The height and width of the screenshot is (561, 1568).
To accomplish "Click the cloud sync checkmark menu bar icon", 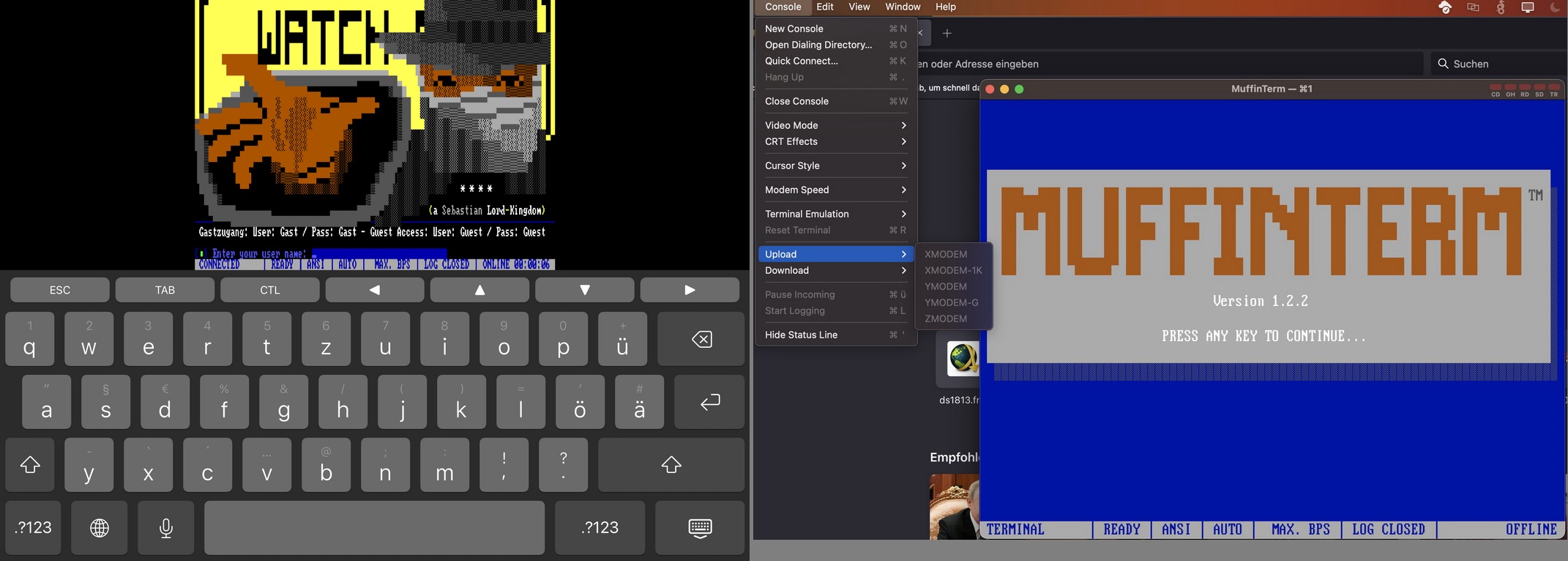I will [x=1445, y=7].
